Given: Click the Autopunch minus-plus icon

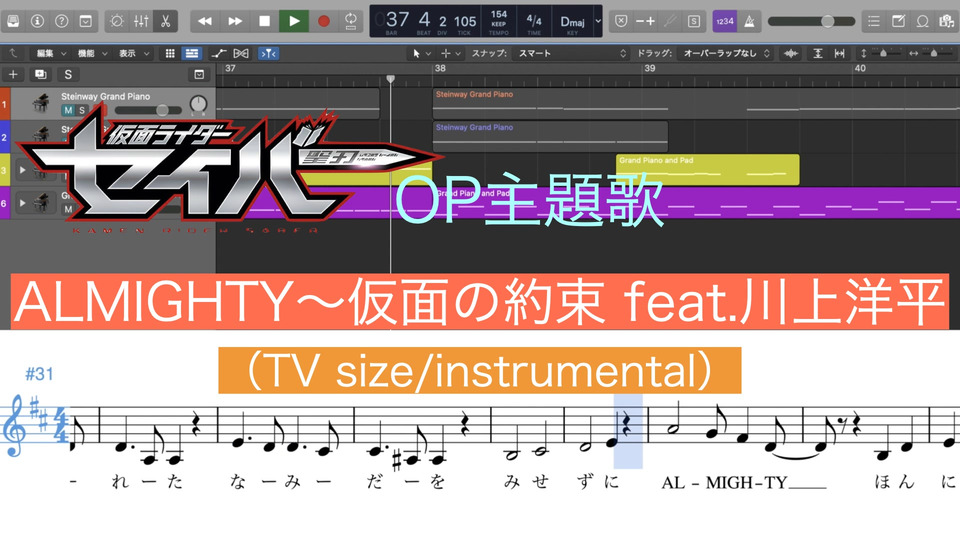Looking at the screenshot, I should click(x=645, y=21).
